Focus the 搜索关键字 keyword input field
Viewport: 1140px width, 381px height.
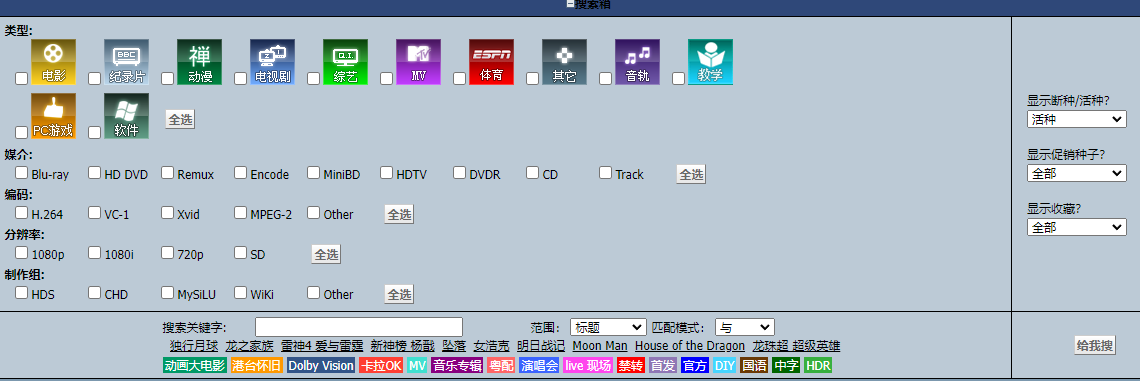click(358, 327)
